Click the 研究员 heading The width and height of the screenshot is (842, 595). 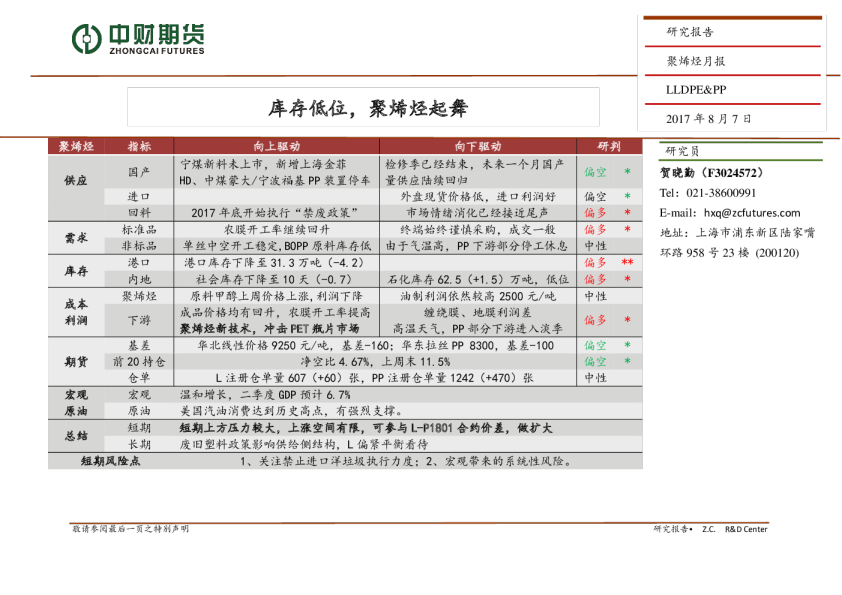tap(682, 151)
